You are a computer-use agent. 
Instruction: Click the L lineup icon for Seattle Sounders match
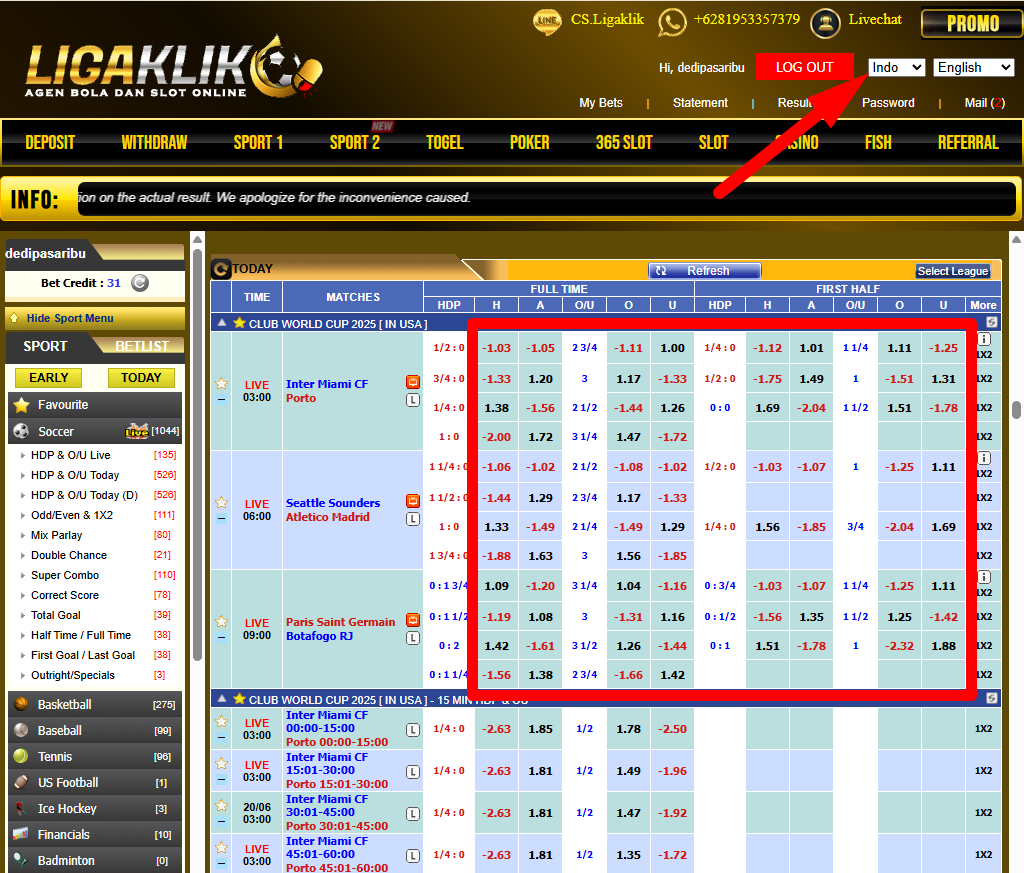[x=413, y=519]
